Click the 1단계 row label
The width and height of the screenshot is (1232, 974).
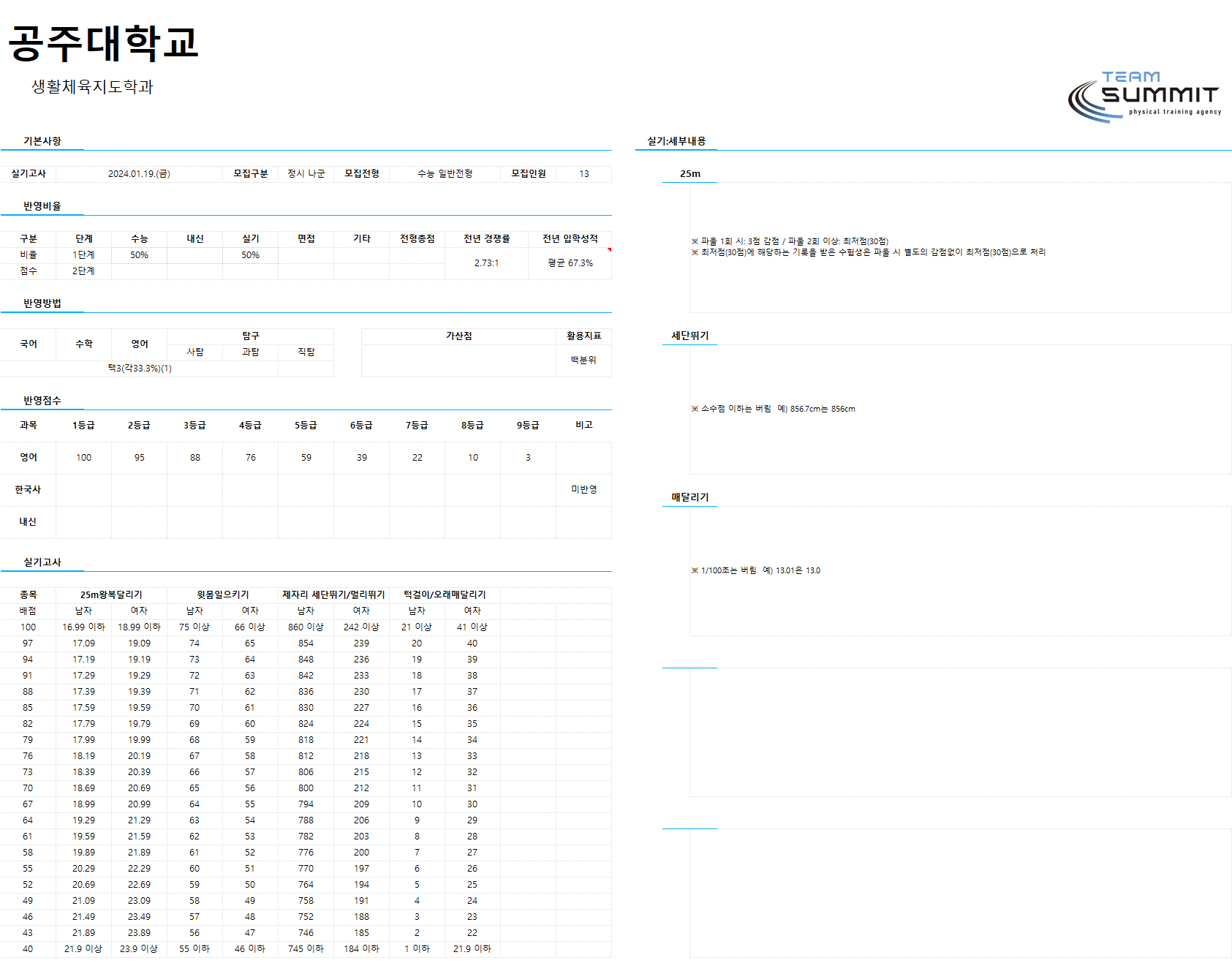click(83, 255)
